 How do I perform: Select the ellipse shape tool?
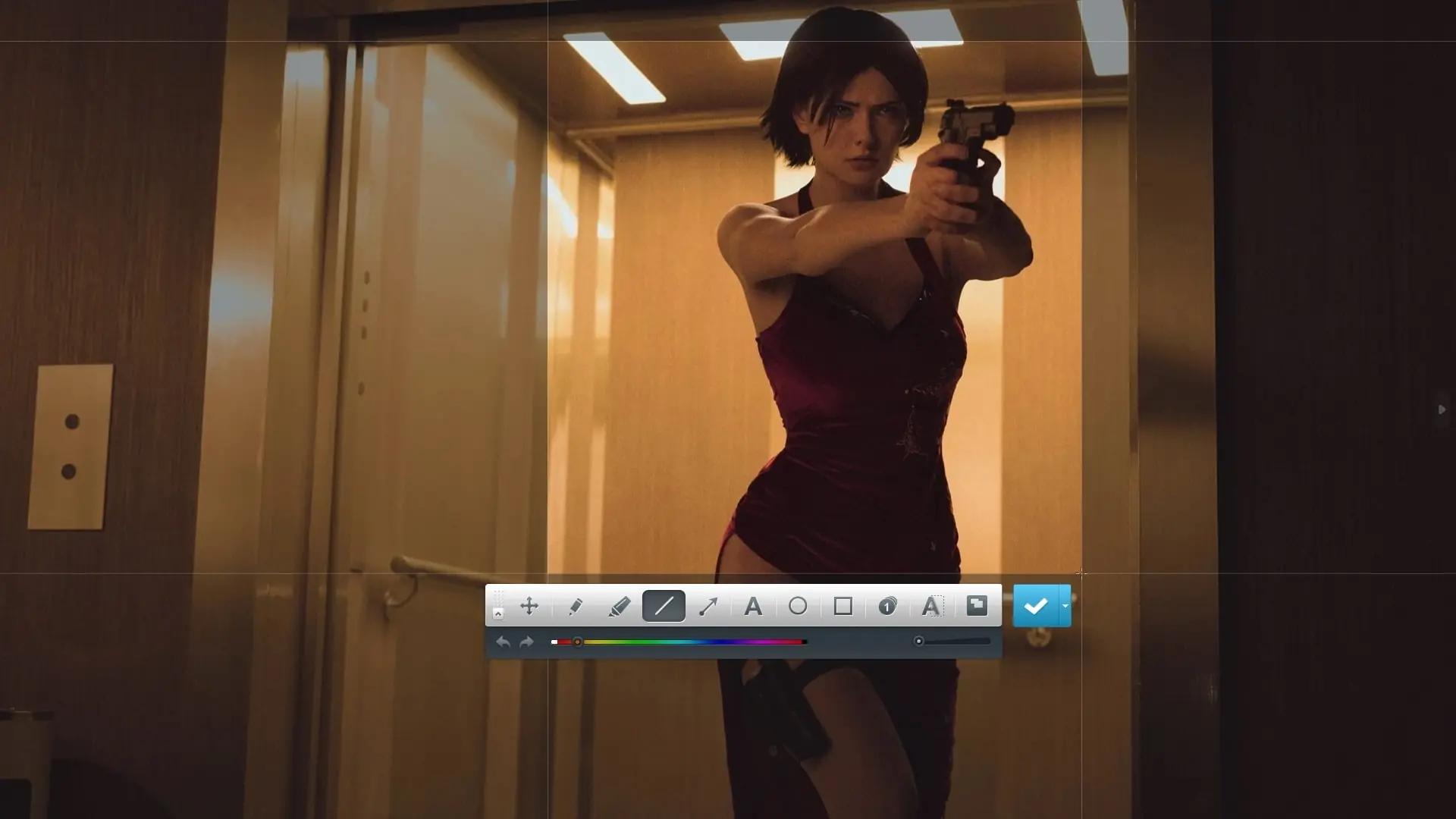(798, 606)
